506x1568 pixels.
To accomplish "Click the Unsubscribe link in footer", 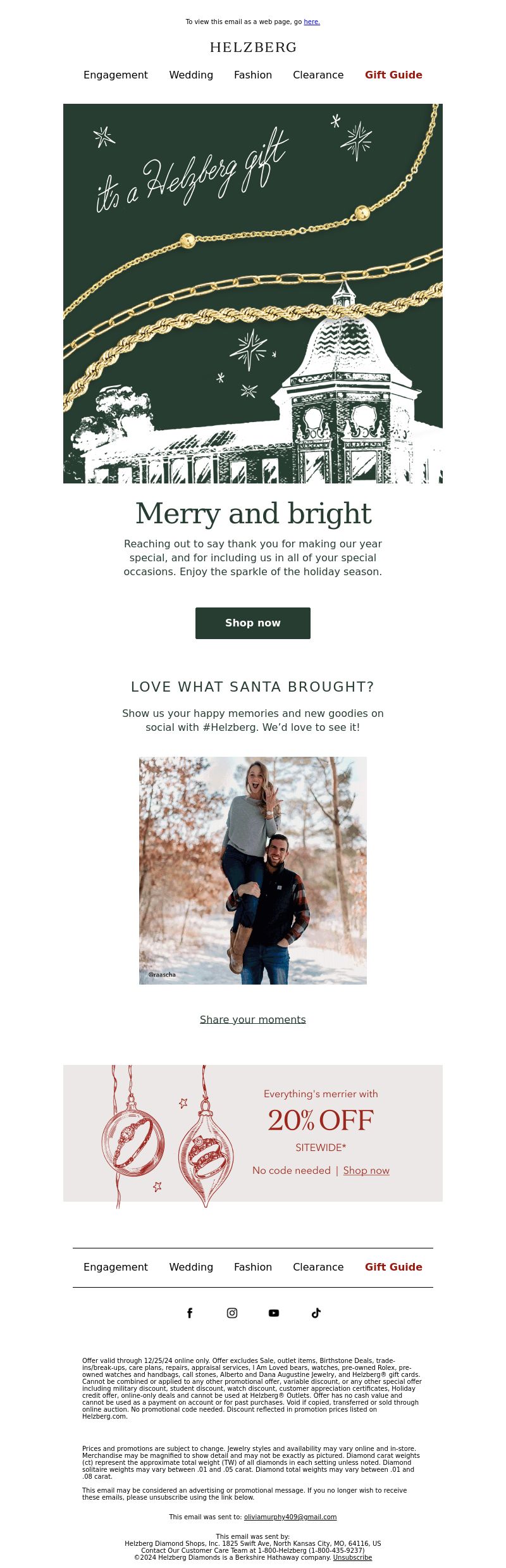I will tap(352, 1558).
